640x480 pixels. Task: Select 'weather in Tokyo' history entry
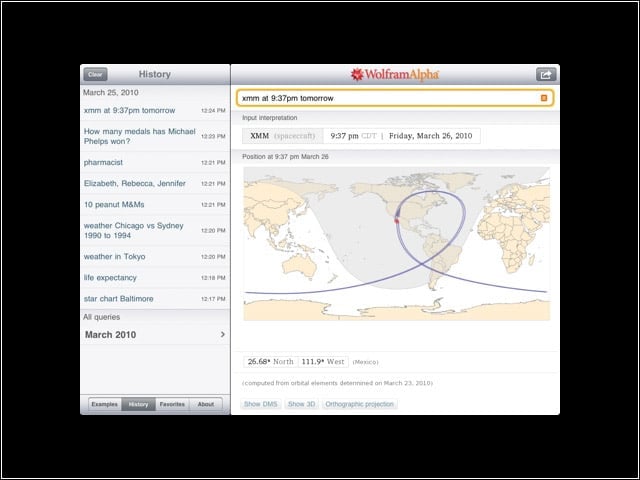point(155,257)
